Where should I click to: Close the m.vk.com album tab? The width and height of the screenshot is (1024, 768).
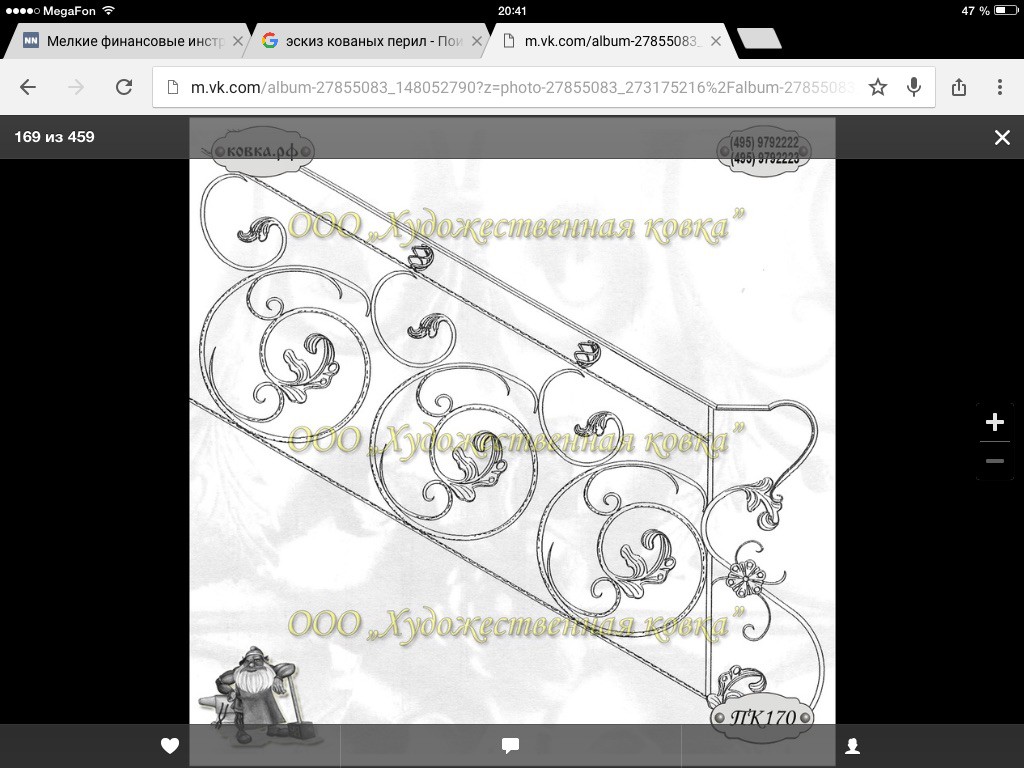(x=716, y=41)
